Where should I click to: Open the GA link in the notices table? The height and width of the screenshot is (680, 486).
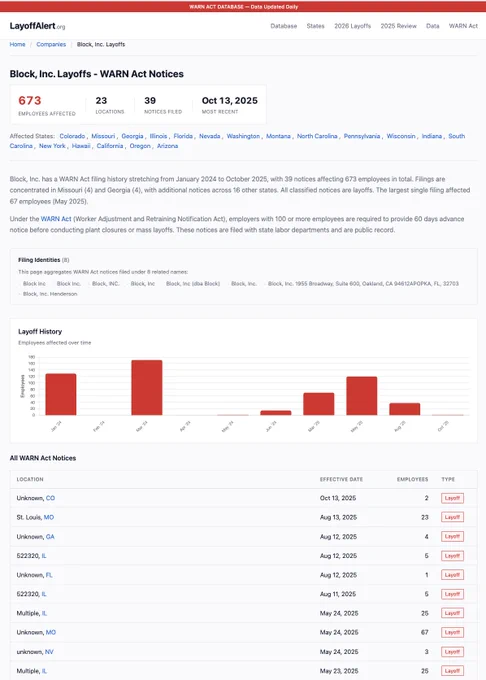point(50,537)
